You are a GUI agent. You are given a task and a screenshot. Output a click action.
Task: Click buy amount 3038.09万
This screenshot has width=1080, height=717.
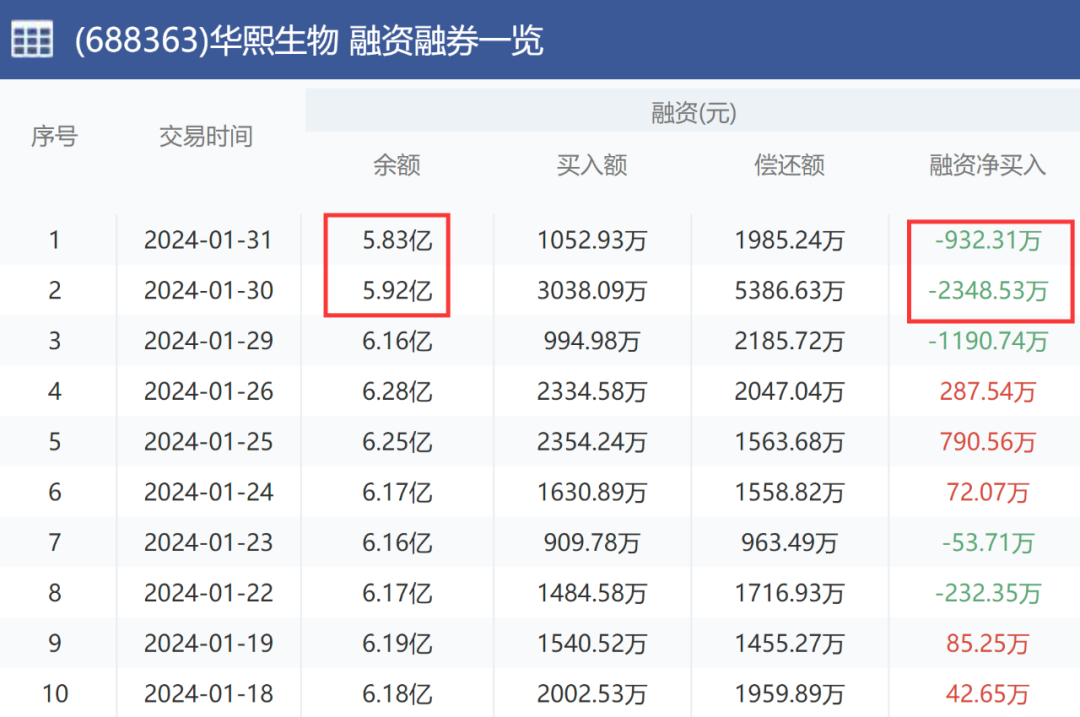click(x=592, y=290)
